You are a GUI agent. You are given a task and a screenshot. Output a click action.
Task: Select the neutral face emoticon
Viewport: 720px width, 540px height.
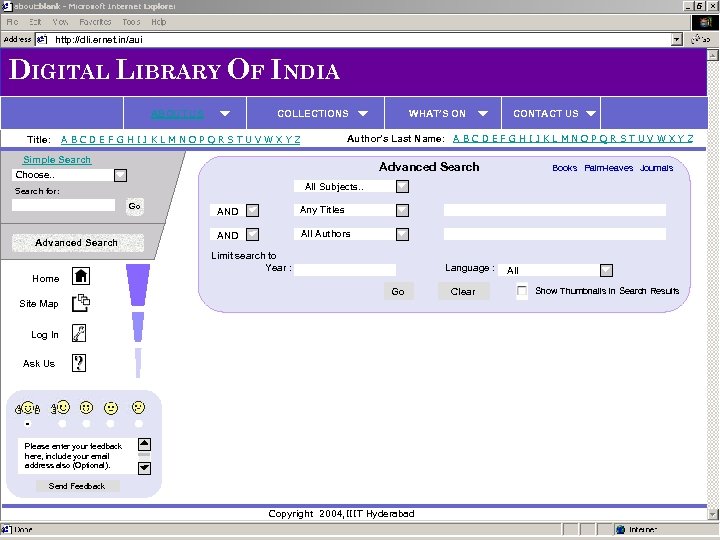[111, 408]
